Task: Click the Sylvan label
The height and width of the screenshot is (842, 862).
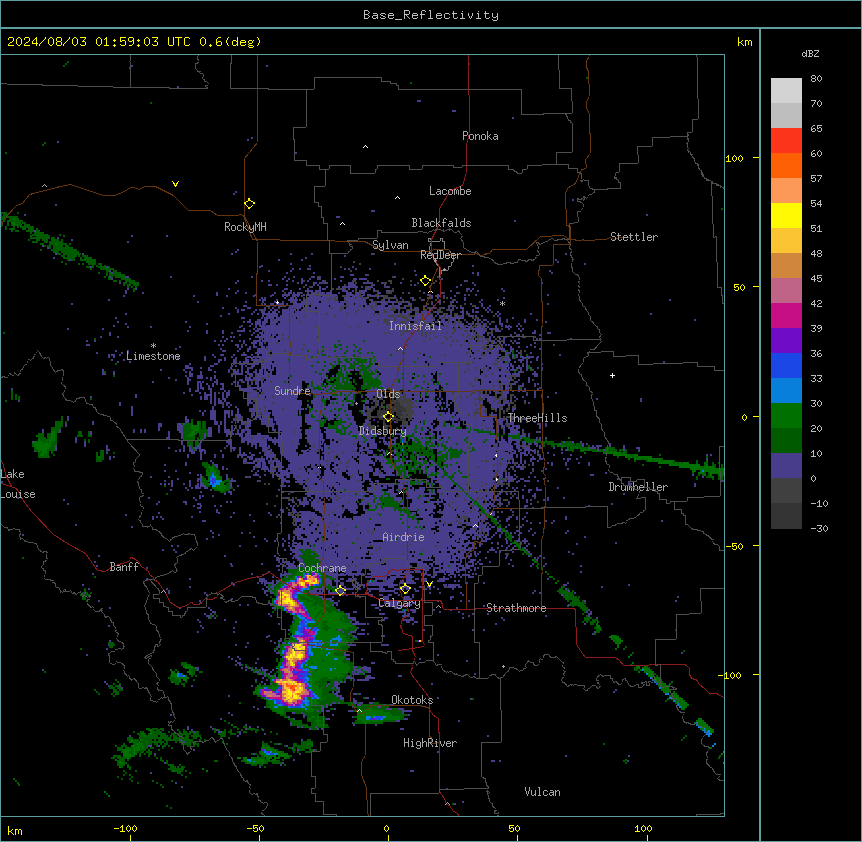Action: (x=390, y=245)
